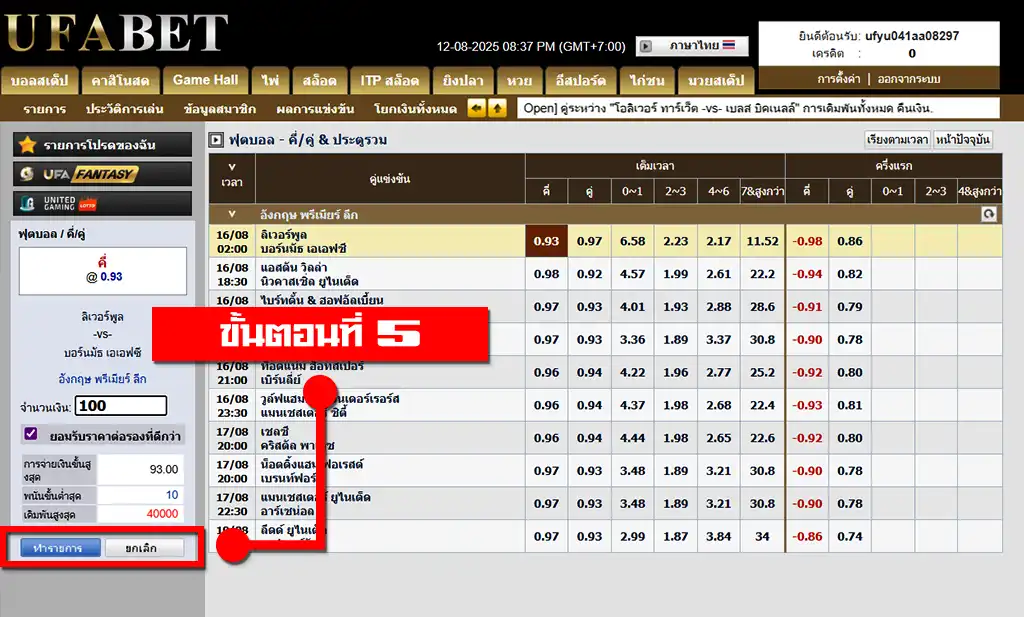Select Liverpool 7&up price 11.52
This screenshot has width=1024, height=617.
tap(762, 241)
